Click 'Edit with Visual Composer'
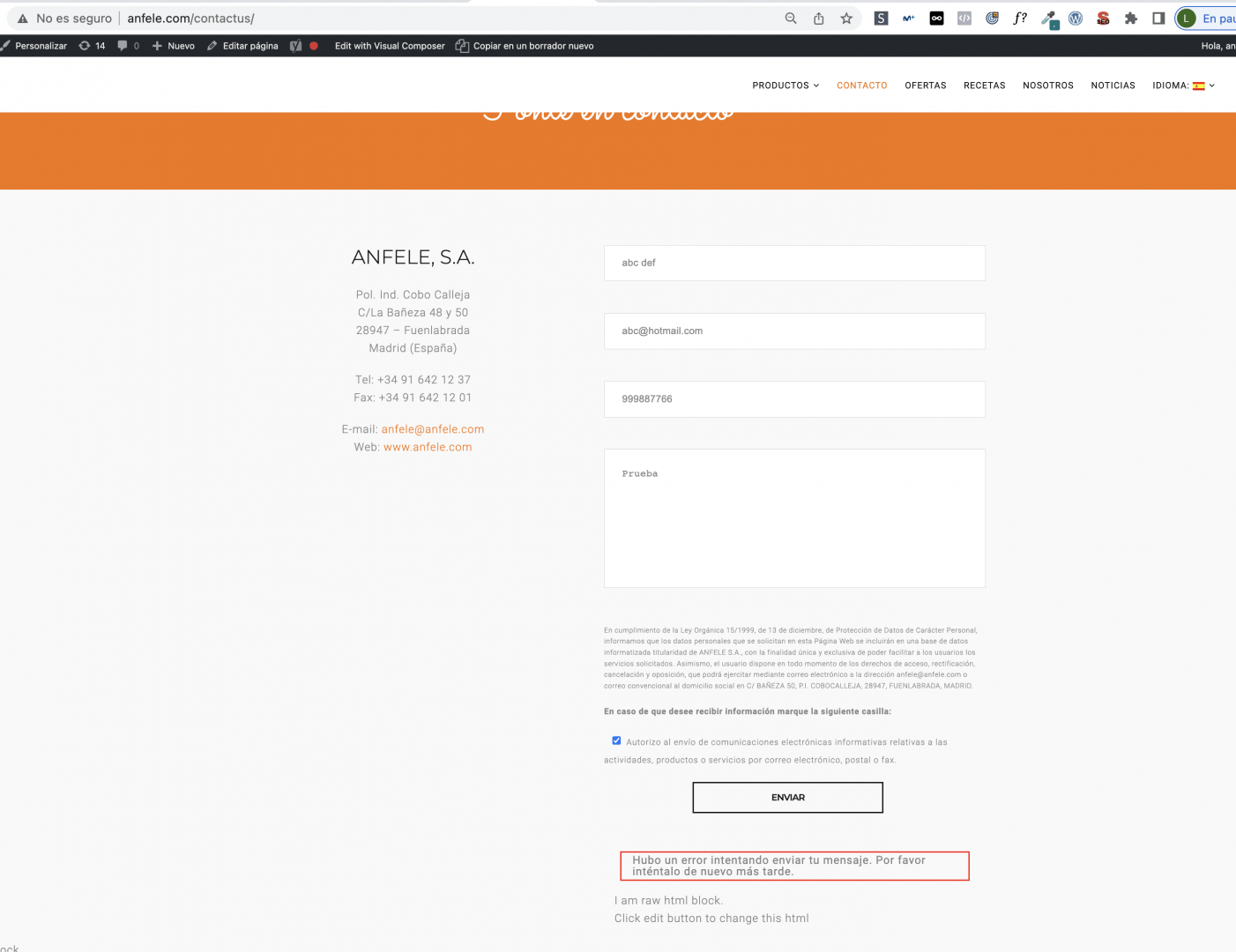 [x=390, y=46]
